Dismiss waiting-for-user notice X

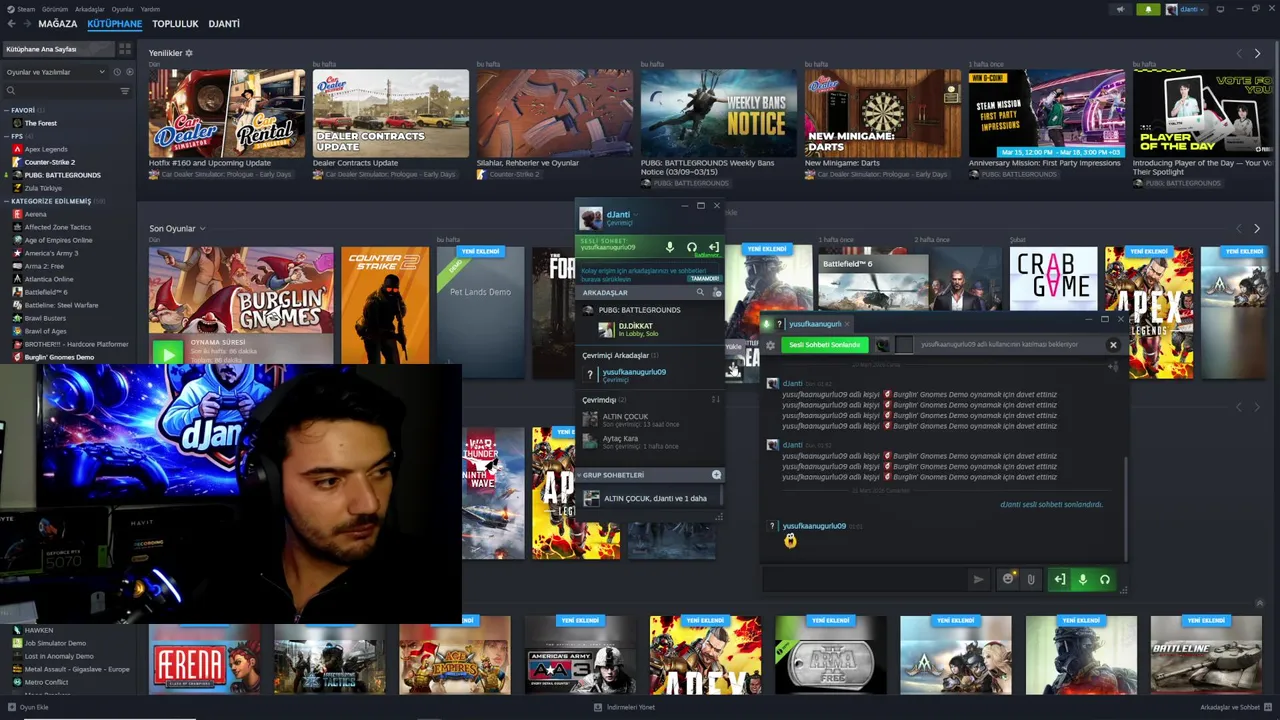[x=1113, y=345]
